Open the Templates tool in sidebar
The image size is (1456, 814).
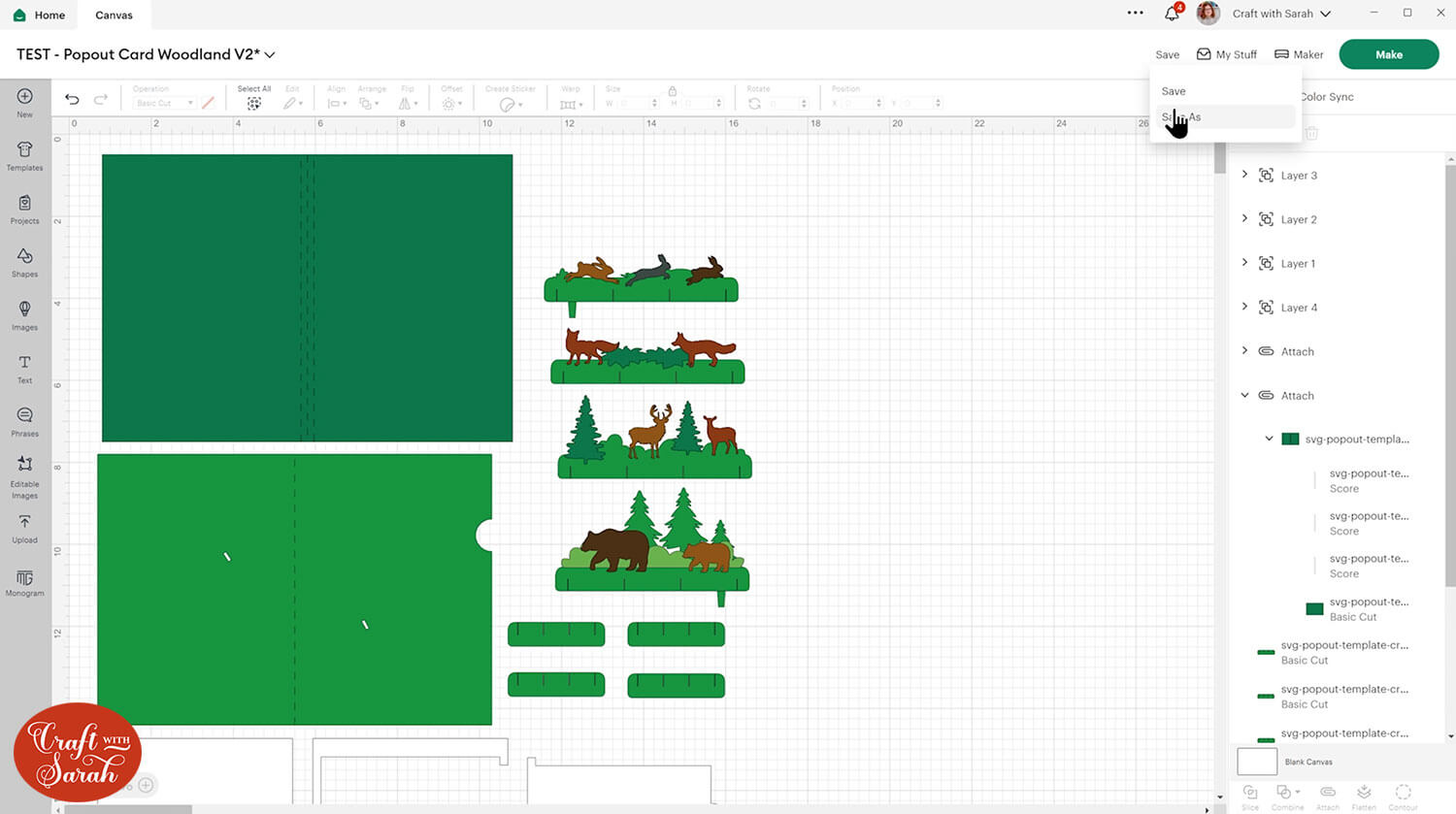24,154
